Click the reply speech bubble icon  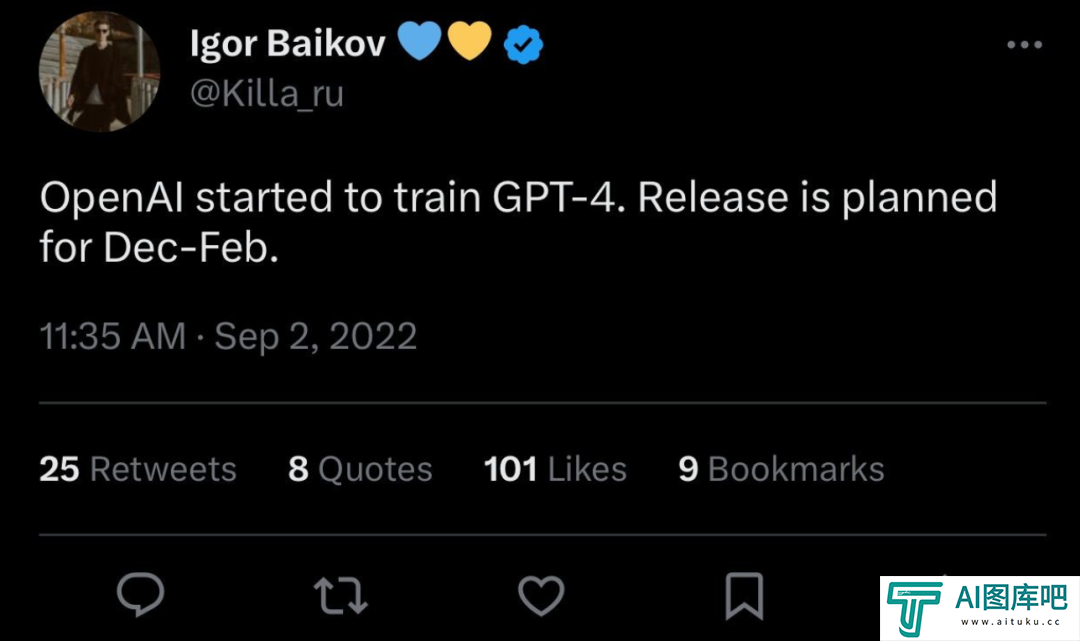pyautogui.click(x=141, y=594)
